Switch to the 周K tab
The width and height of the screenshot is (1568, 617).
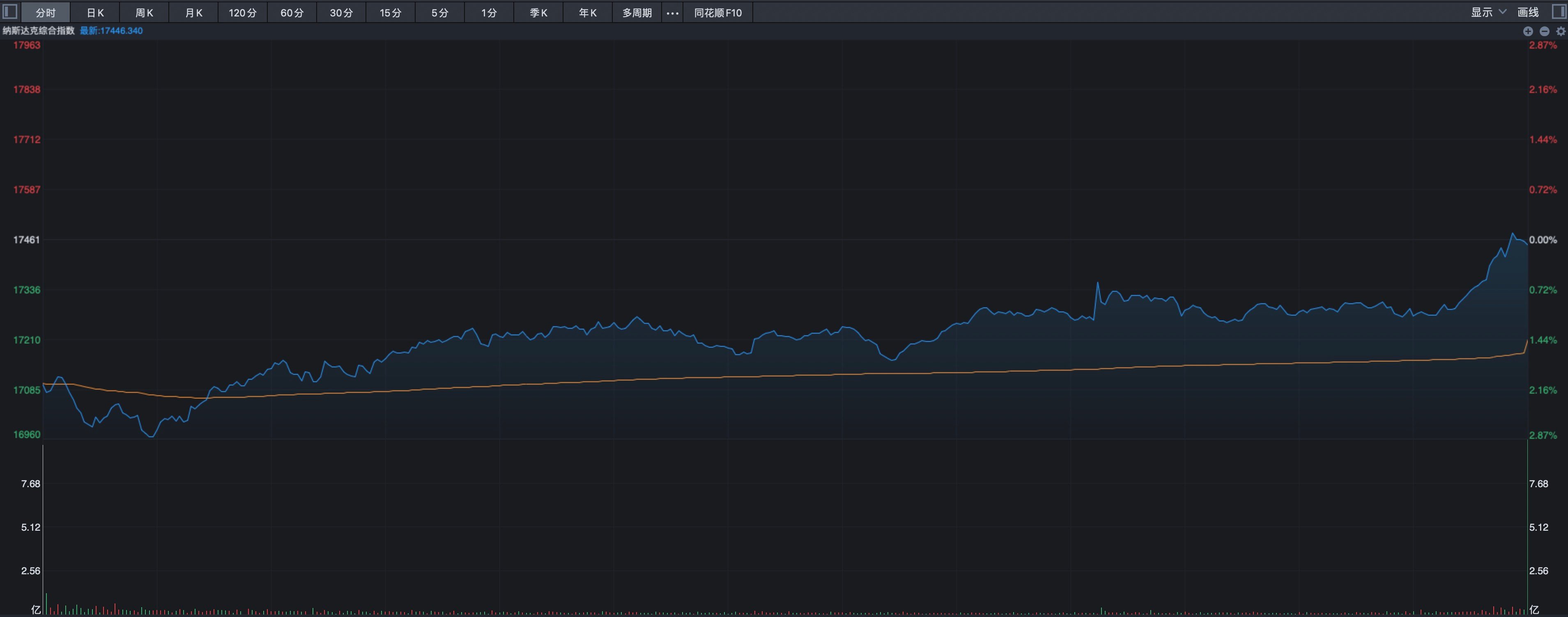click(x=144, y=13)
